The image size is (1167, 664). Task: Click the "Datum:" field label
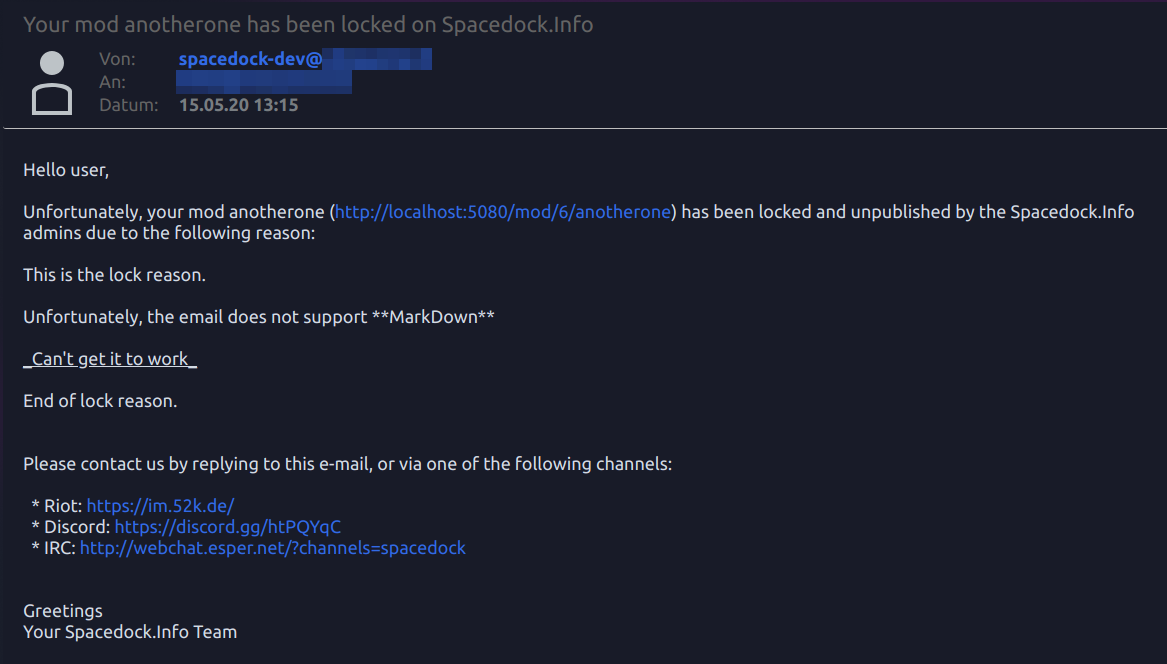coord(129,105)
